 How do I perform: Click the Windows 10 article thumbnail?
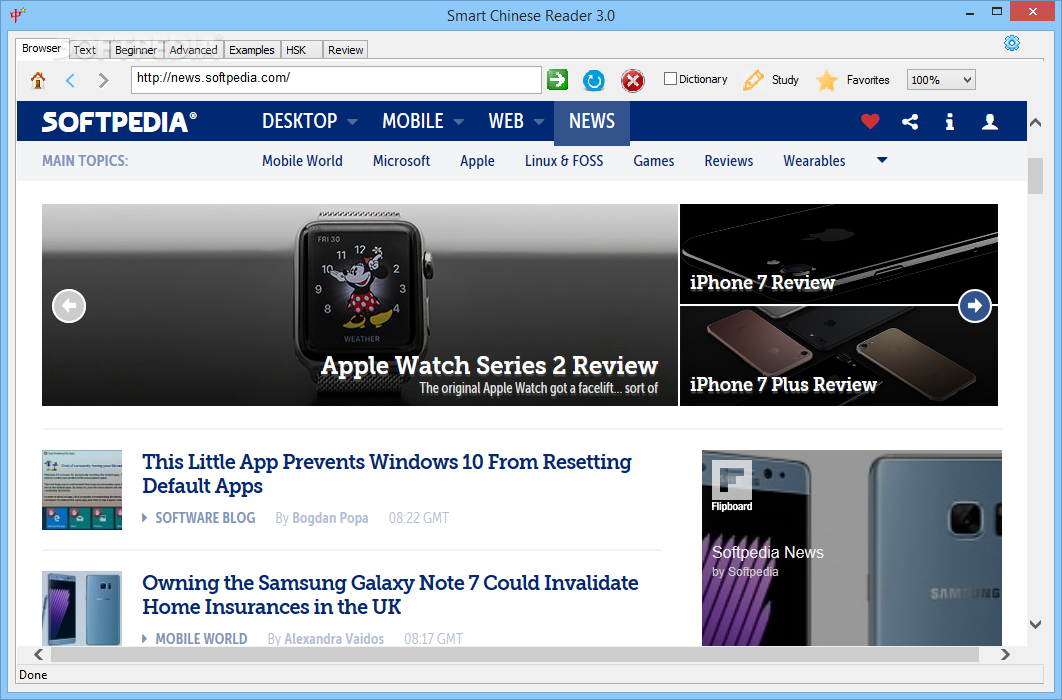tap(82, 489)
